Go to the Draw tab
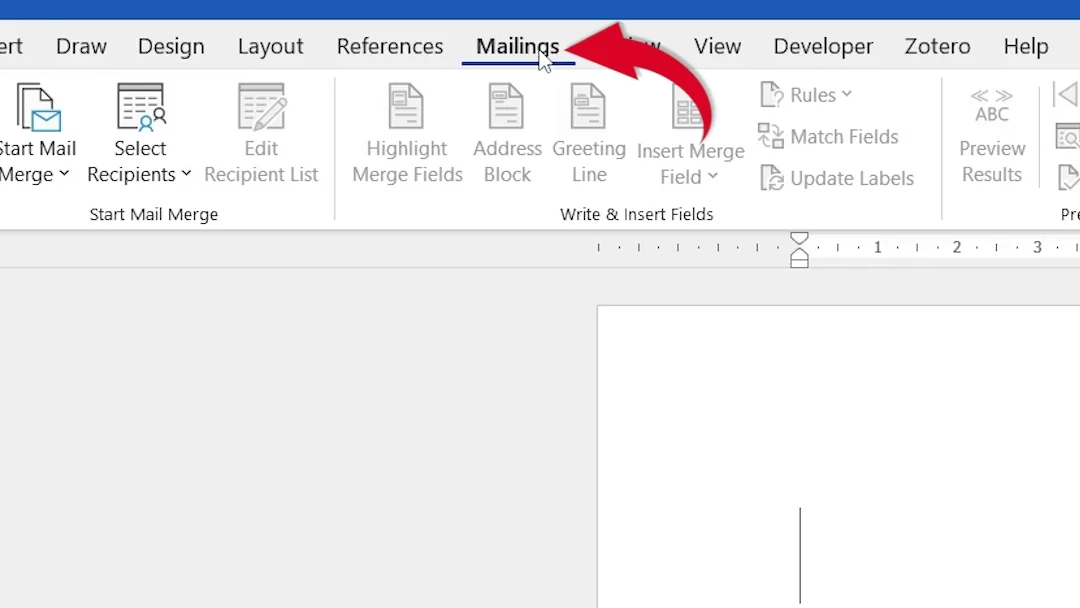Viewport: 1080px width, 608px height. click(81, 46)
